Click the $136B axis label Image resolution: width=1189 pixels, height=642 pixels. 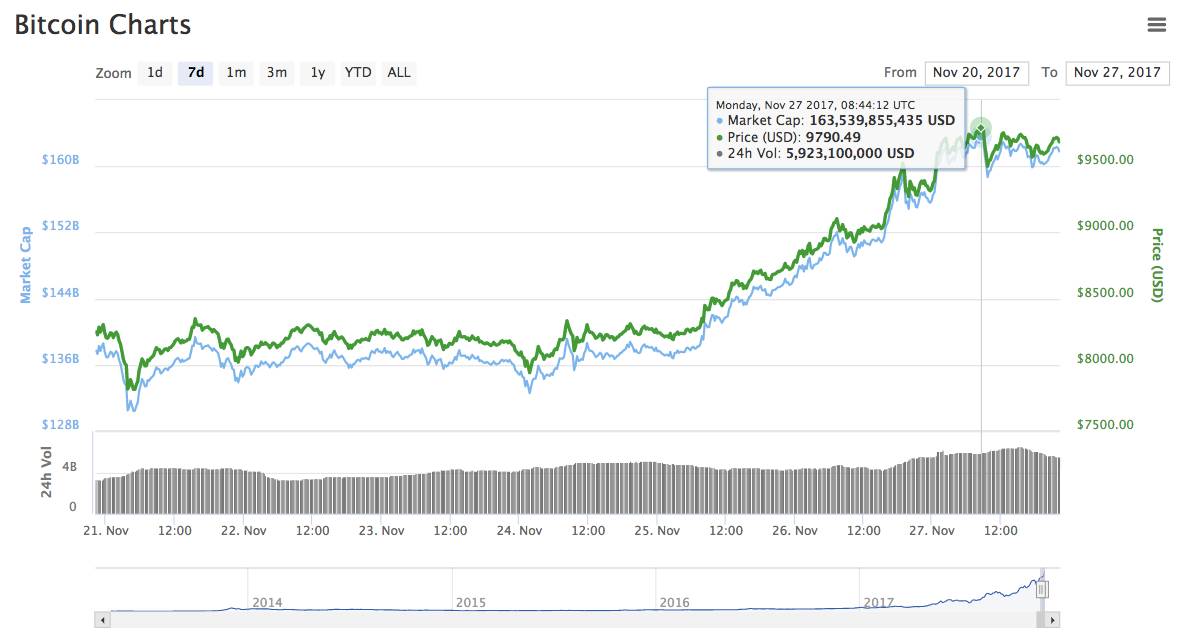tap(61, 359)
